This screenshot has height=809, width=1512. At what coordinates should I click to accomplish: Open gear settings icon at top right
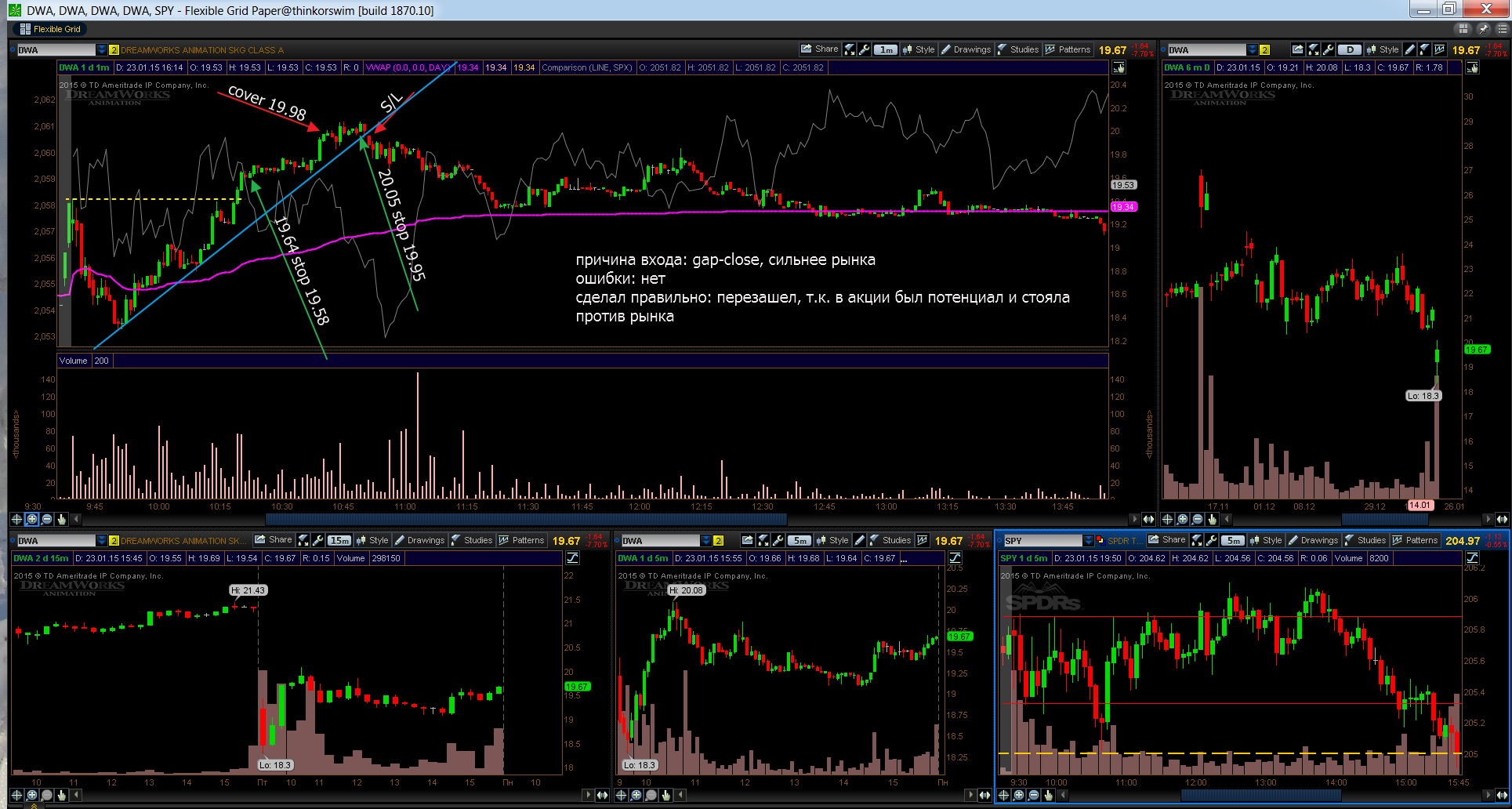pos(1502,29)
